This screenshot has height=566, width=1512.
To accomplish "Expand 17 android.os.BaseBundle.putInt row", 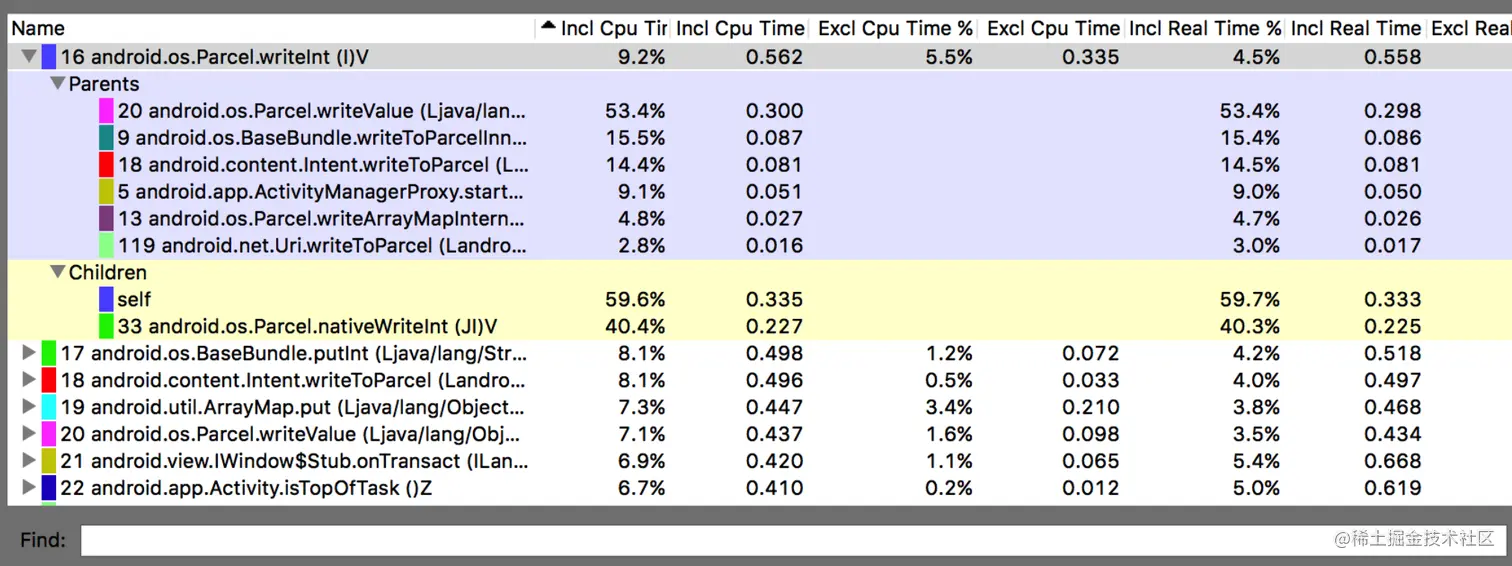I will click(x=28, y=353).
